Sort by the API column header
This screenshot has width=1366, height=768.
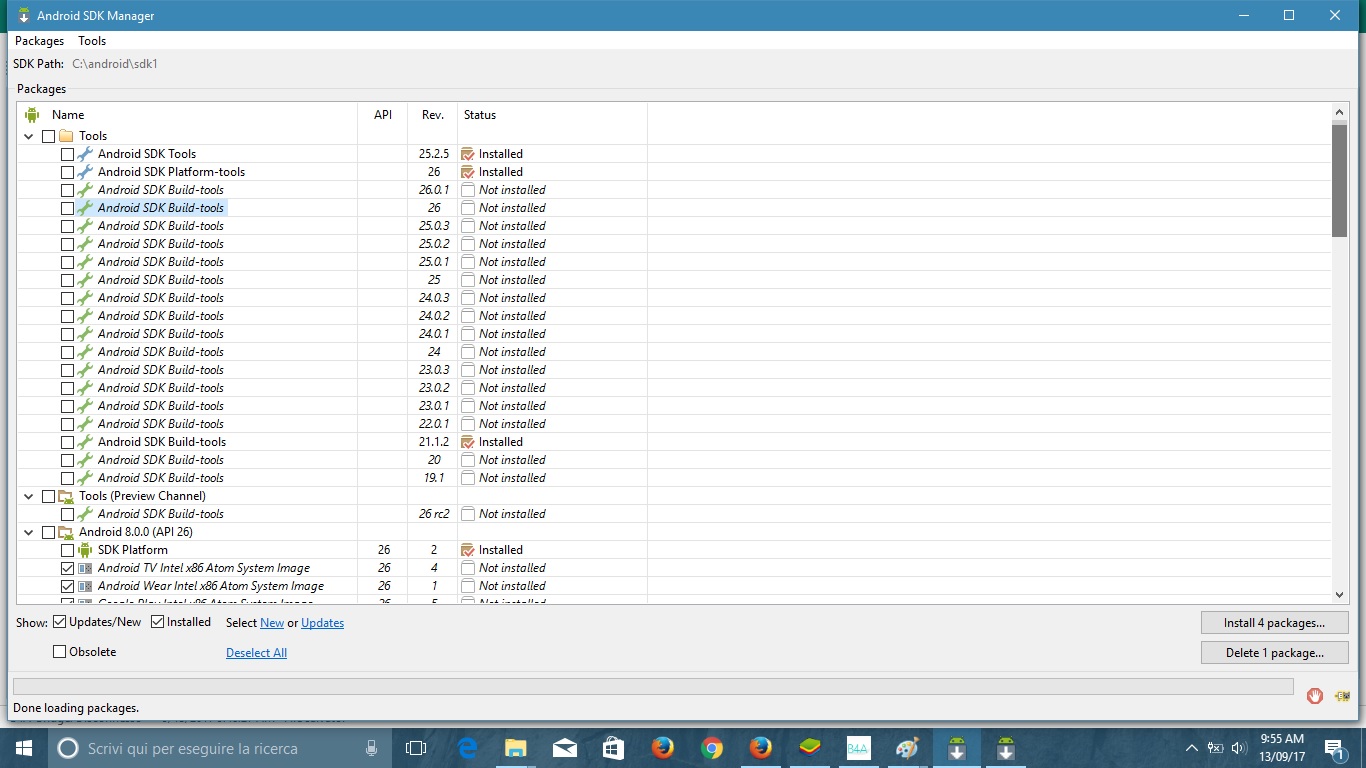tap(383, 115)
